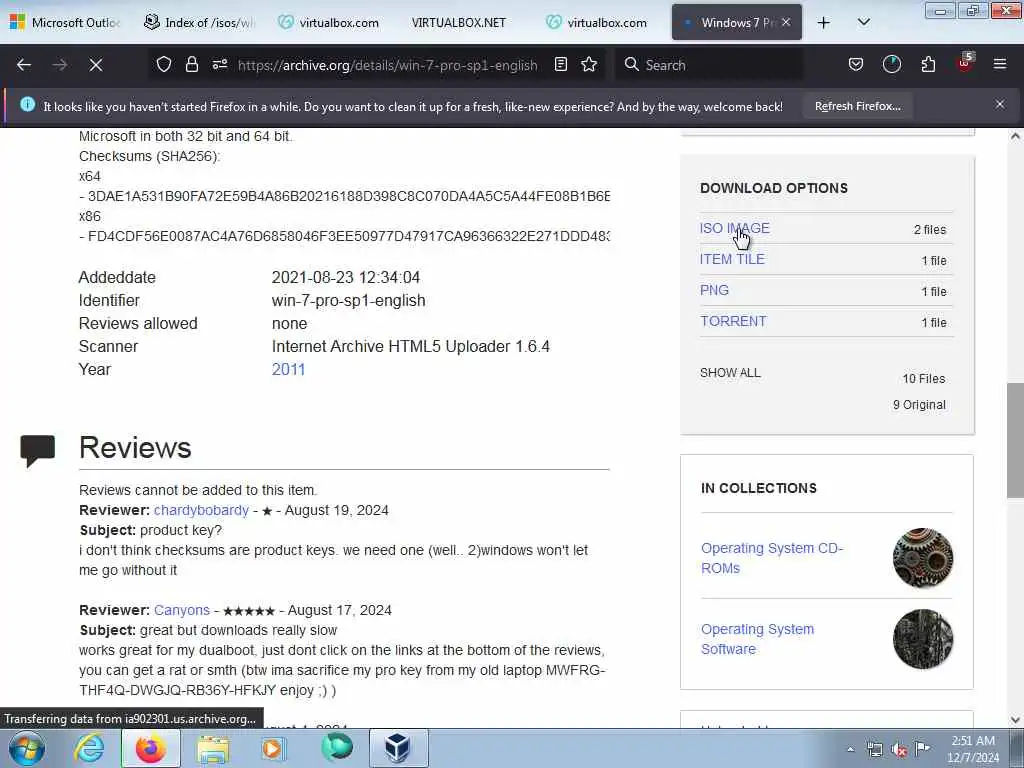The width and height of the screenshot is (1024, 768).
Task: List all tabs dropdown arrow
Action: coord(863,23)
